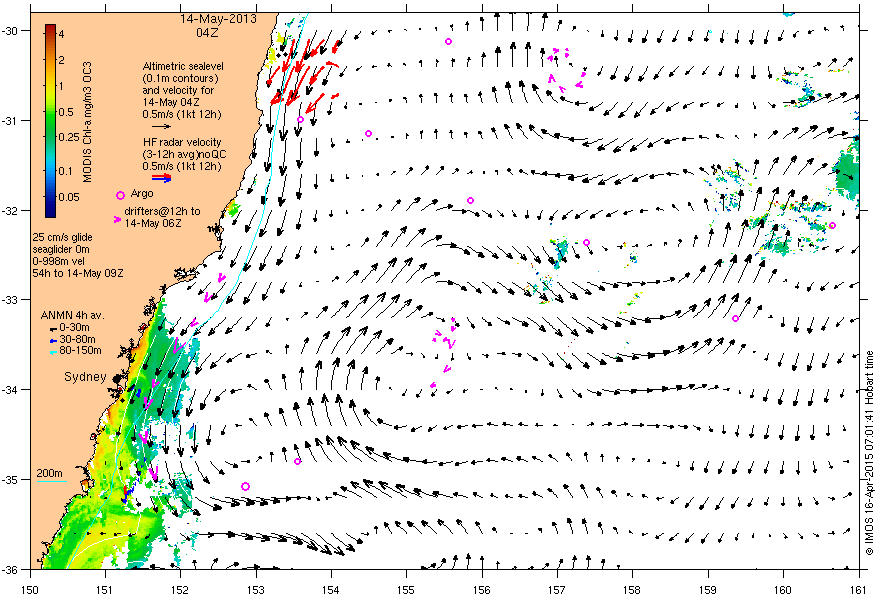Click the Argo float marker near 32.2S 160.7E
Screen dimensions: 880x600
pos(832,226)
